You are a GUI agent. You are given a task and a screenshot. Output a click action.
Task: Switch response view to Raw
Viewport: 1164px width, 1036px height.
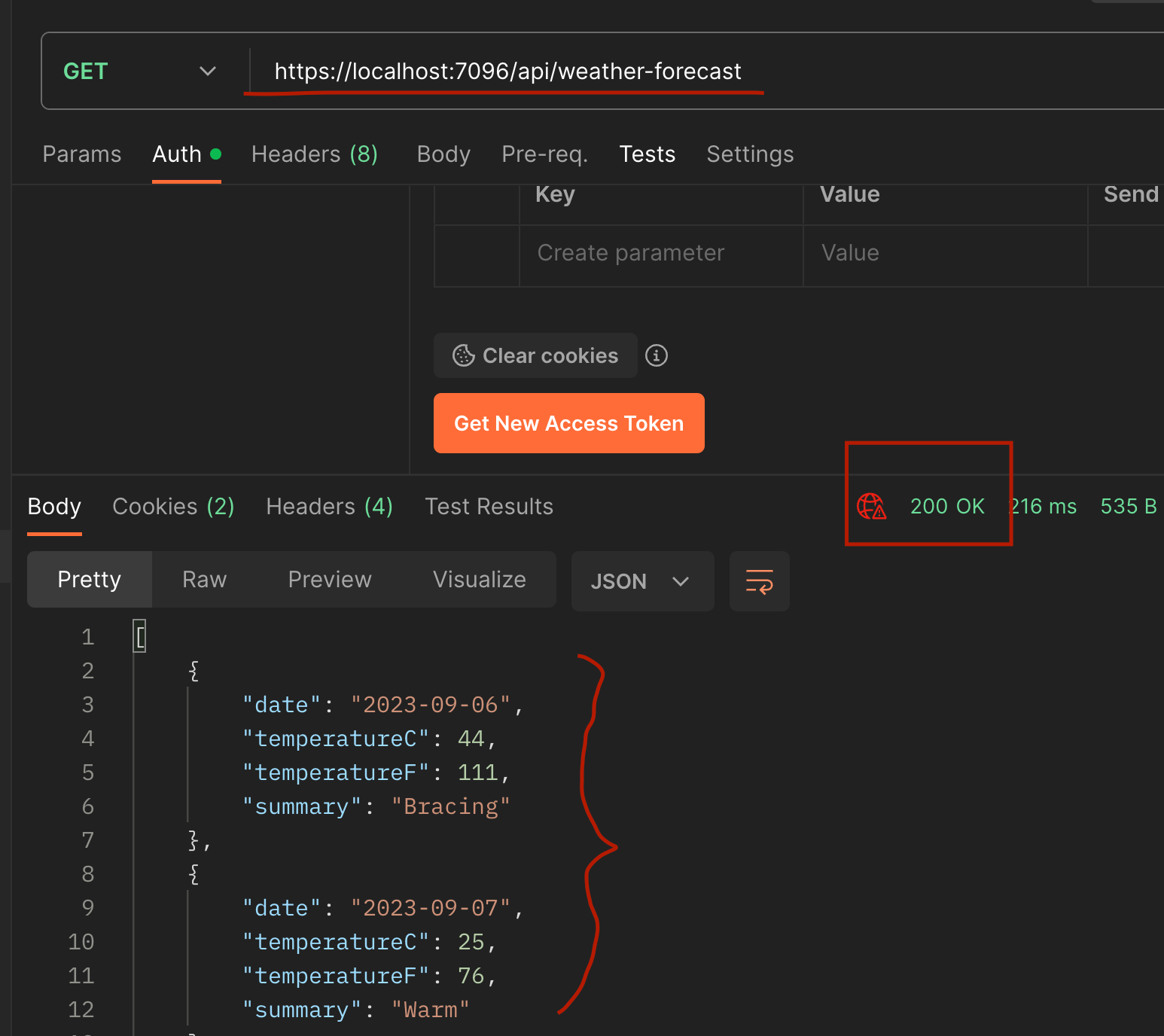(x=204, y=580)
